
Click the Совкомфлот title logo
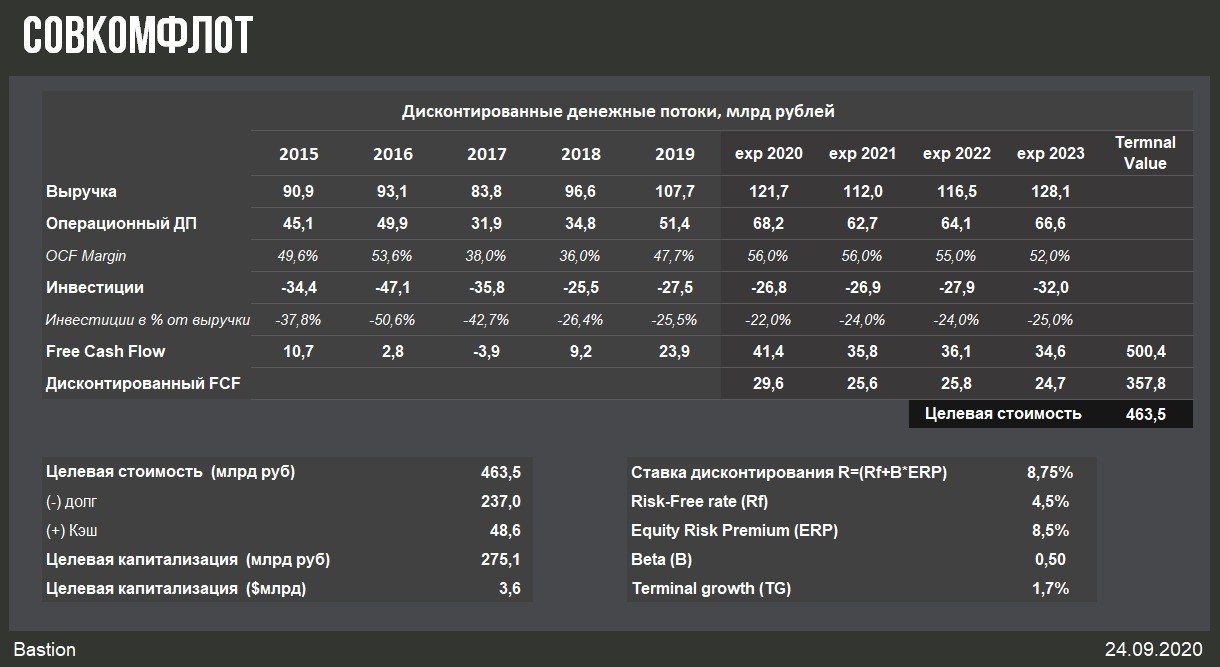click(x=138, y=35)
